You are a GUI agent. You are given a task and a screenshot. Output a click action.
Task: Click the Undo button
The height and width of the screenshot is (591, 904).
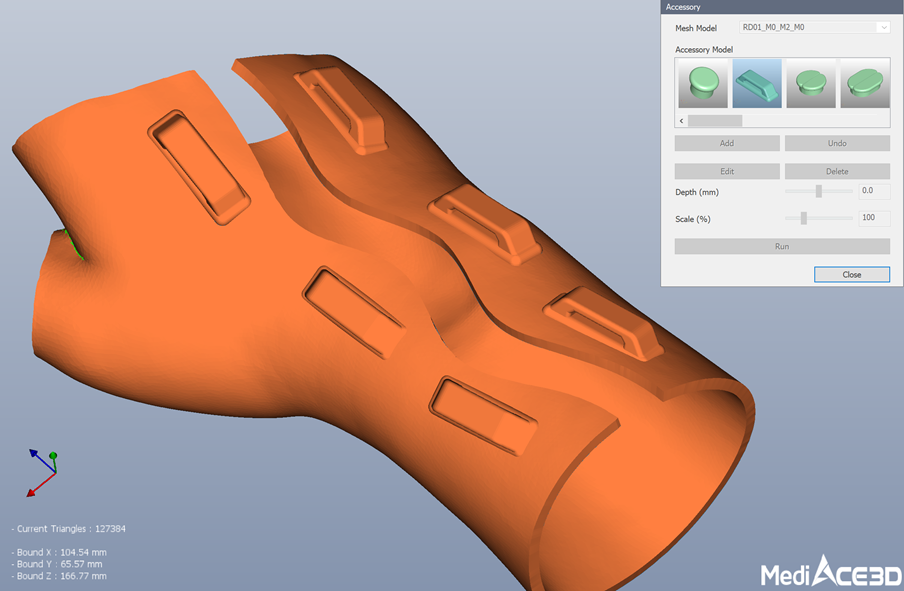(837, 143)
